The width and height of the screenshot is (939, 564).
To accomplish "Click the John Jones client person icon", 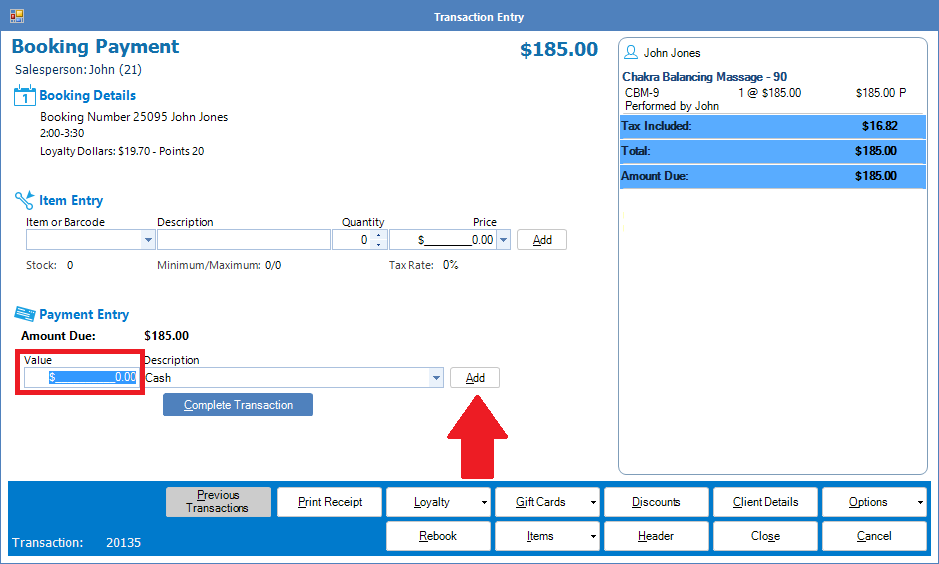I will click(x=631, y=53).
